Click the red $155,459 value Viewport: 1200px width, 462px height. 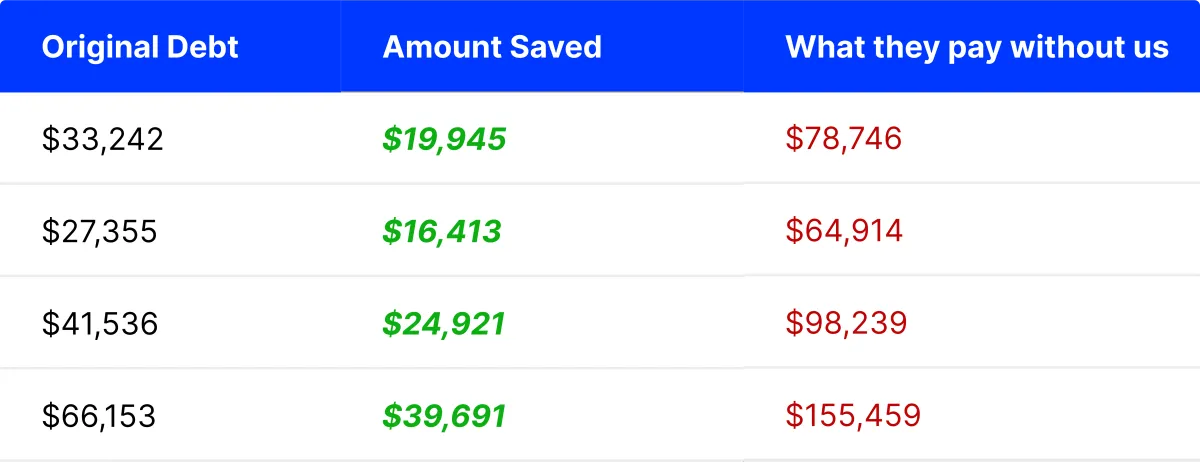click(x=853, y=416)
